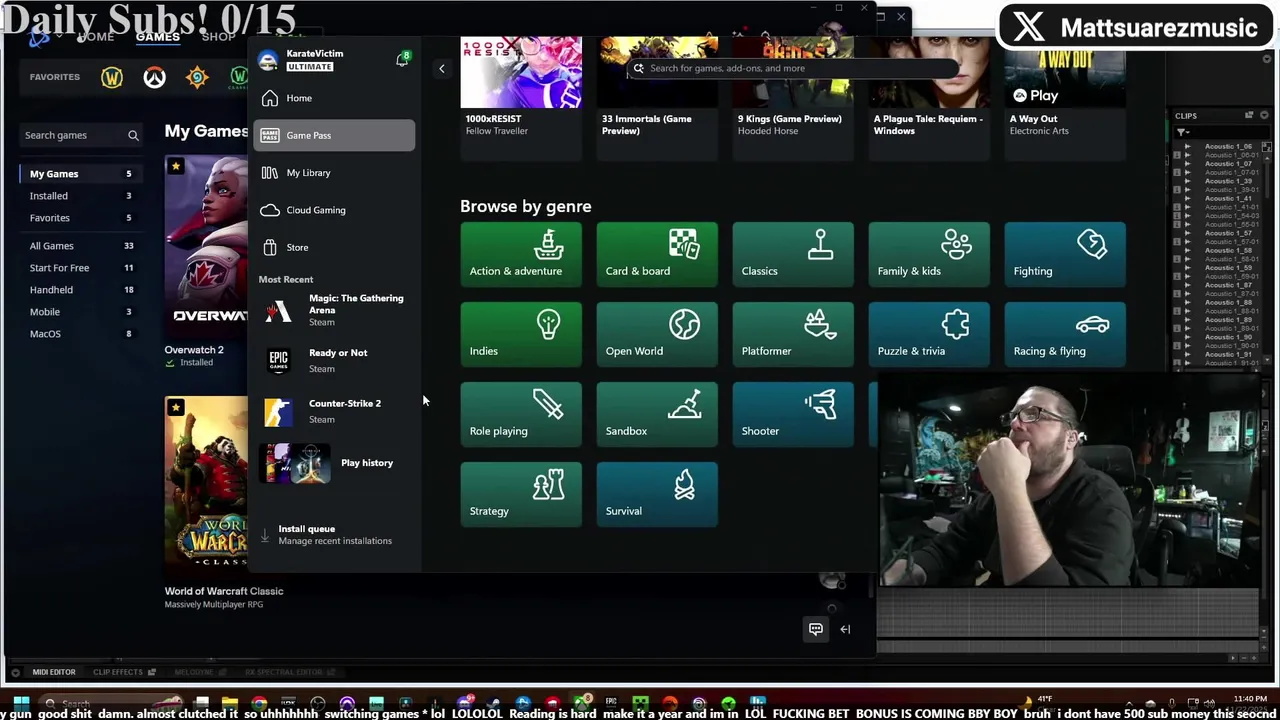This screenshot has height=720, width=1280.
Task: Browse the Fighting genre
Action: coord(1065,254)
